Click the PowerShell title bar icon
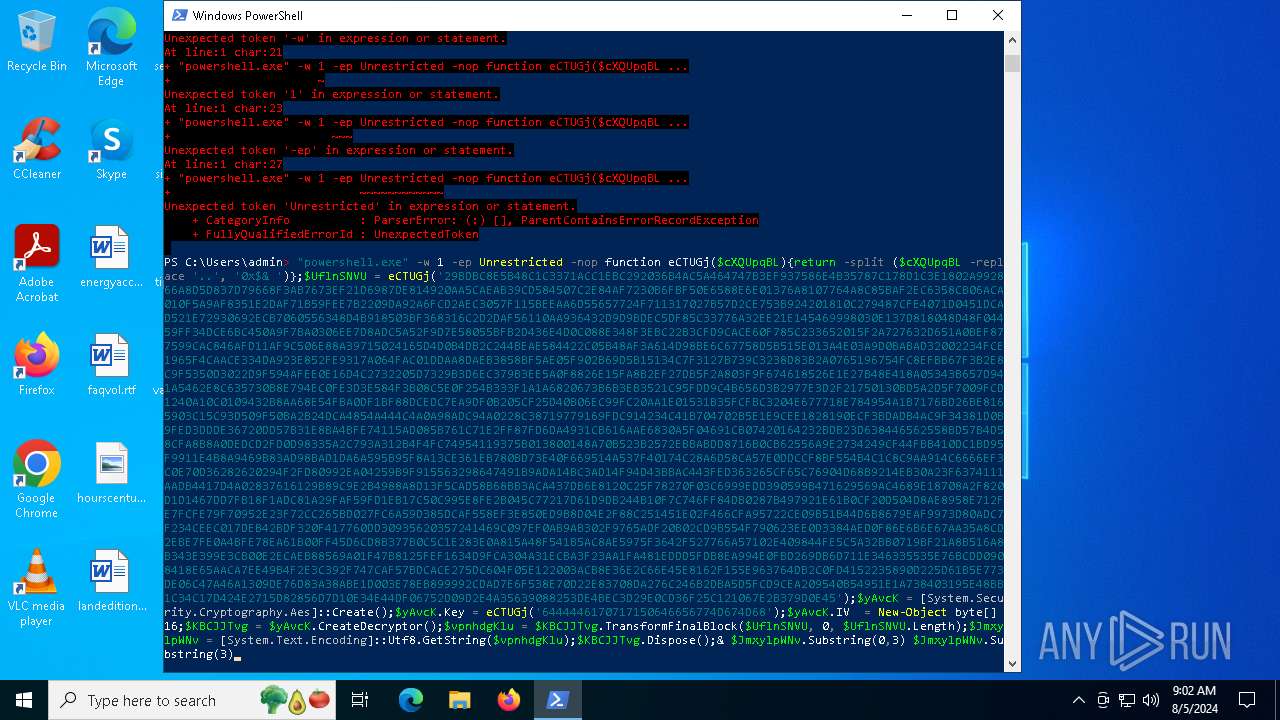The height and width of the screenshot is (720, 1280). (x=179, y=15)
